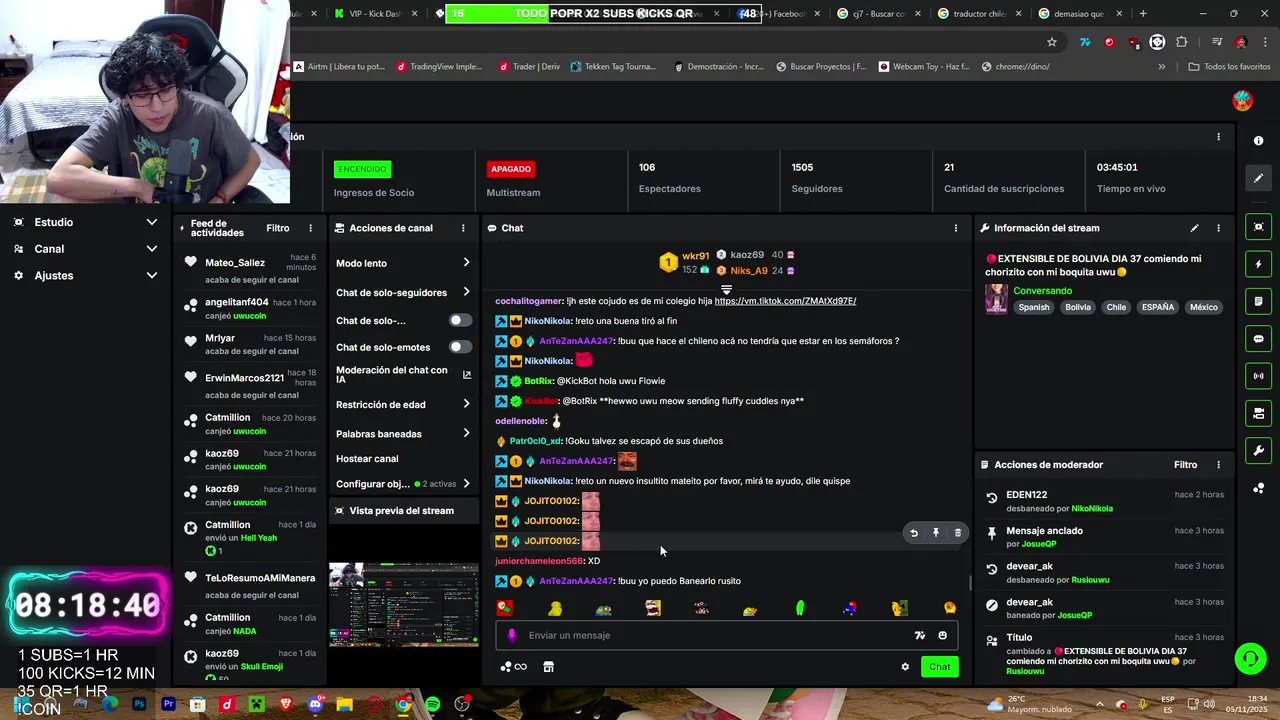Select the green figure emote in quick bar

coord(800,608)
